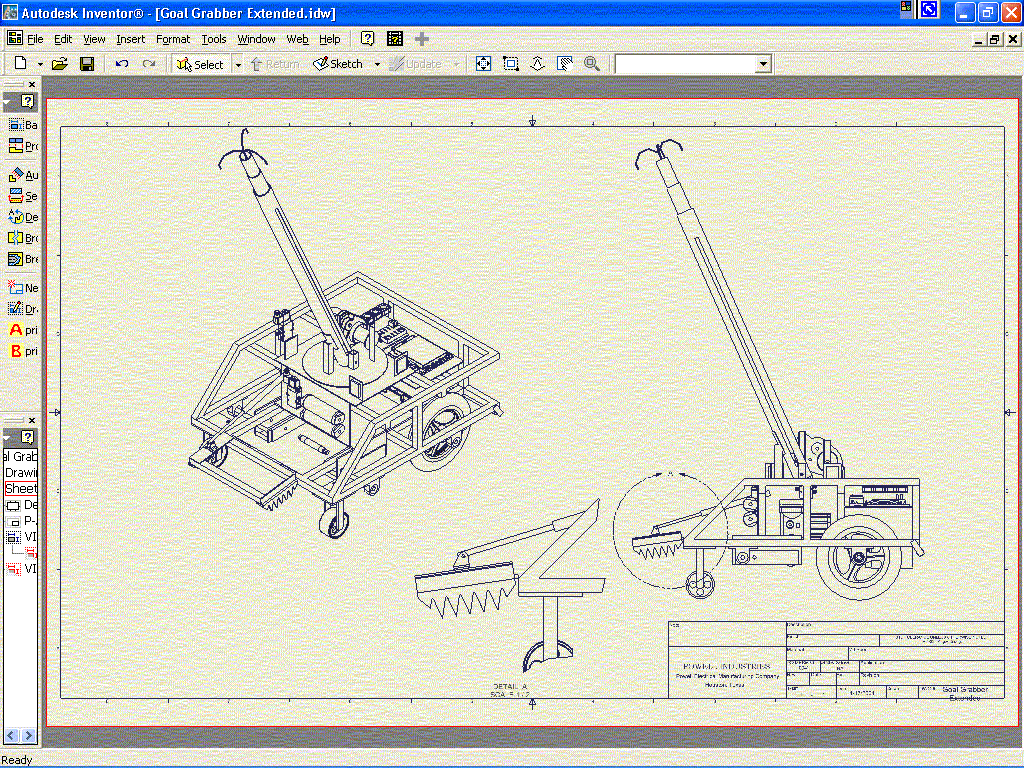The image size is (1024, 768).
Task: Select the Section View tool
Action: (22, 195)
